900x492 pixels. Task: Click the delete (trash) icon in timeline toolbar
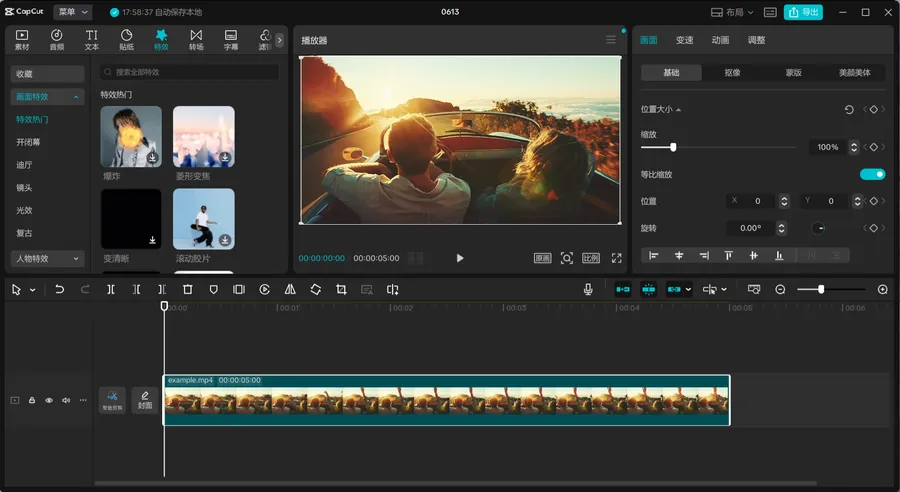tap(187, 289)
